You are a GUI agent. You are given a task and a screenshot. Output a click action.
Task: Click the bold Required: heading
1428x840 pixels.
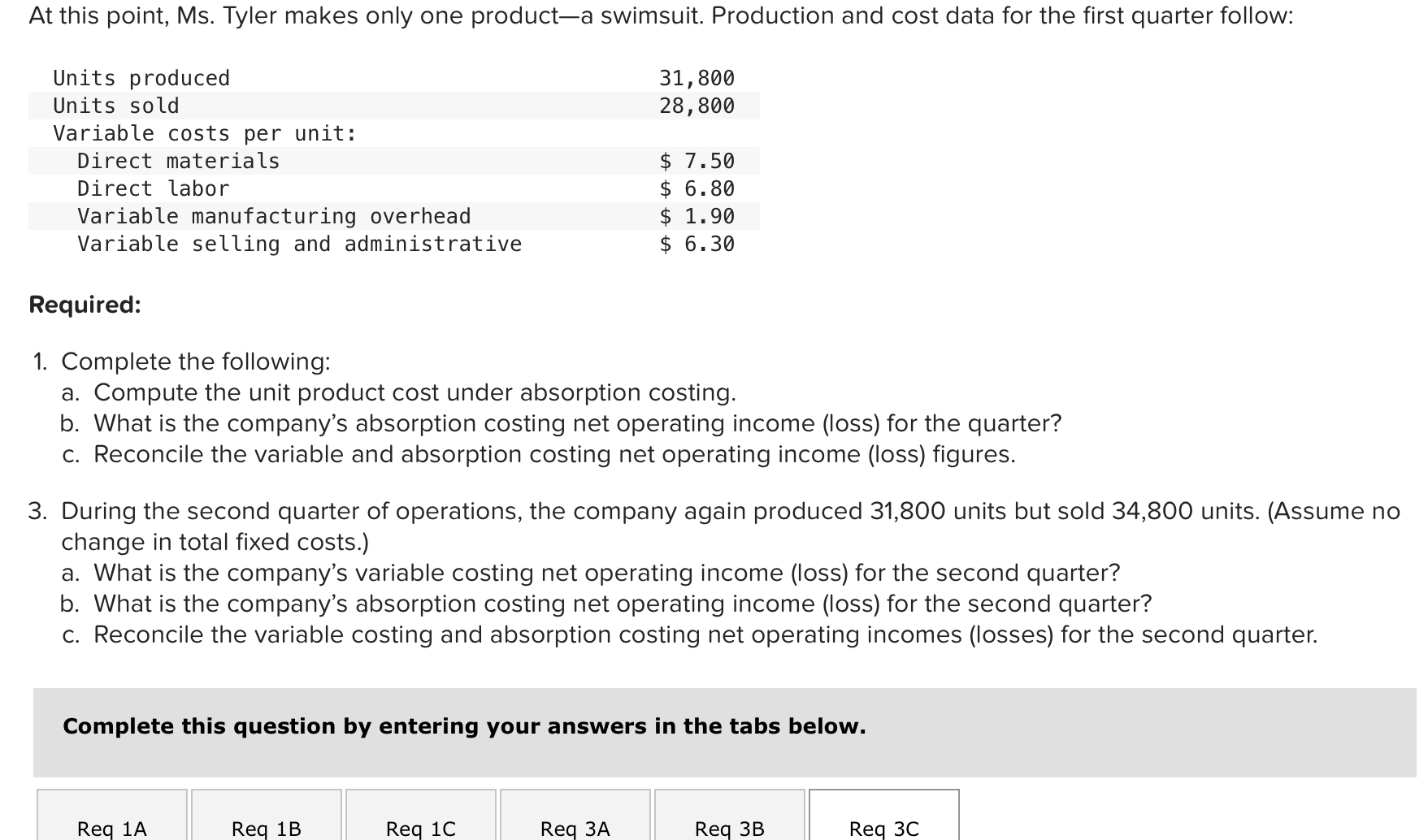tap(85, 305)
